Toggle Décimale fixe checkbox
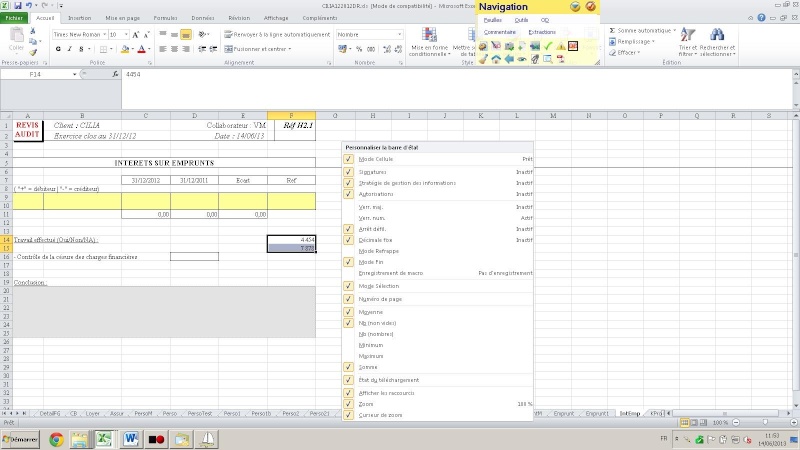The width and height of the screenshot is (800, 450). [x=348, y=240]
